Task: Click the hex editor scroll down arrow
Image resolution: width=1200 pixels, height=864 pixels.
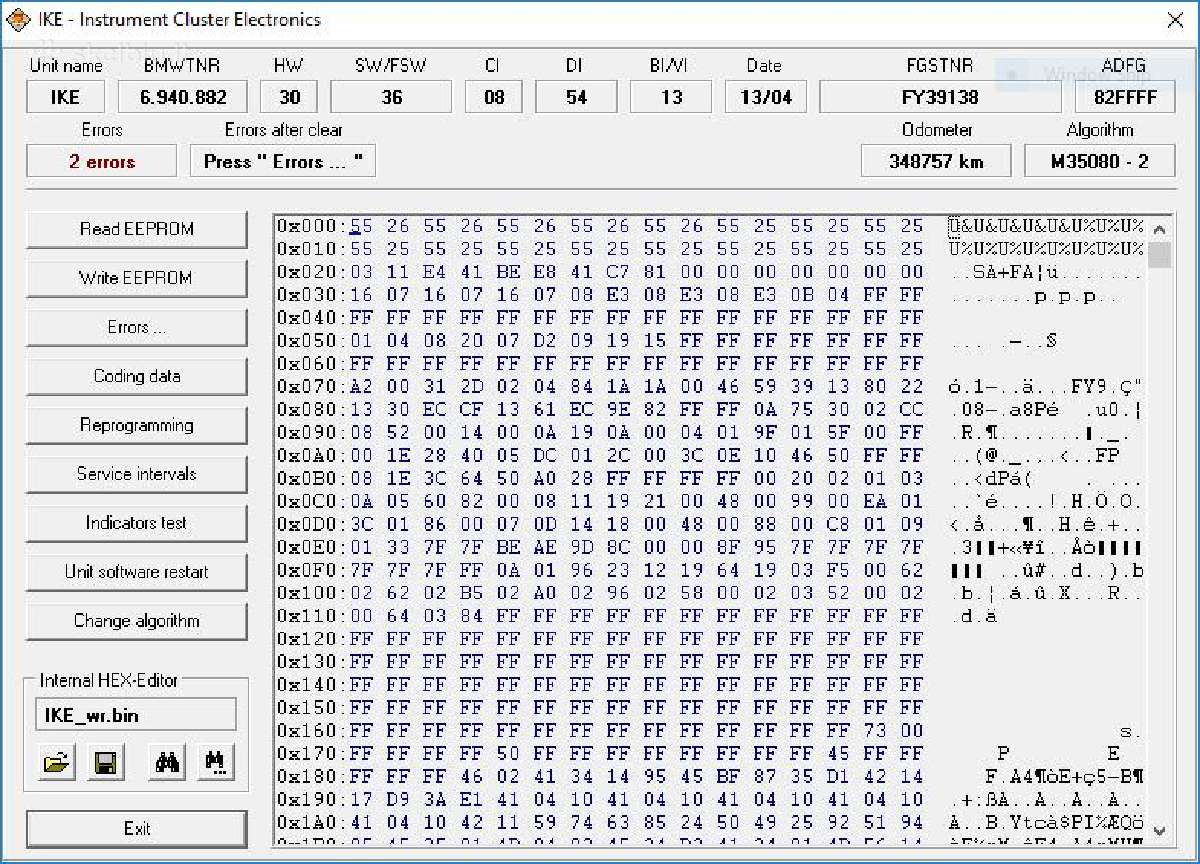Action: point(1159,831)
